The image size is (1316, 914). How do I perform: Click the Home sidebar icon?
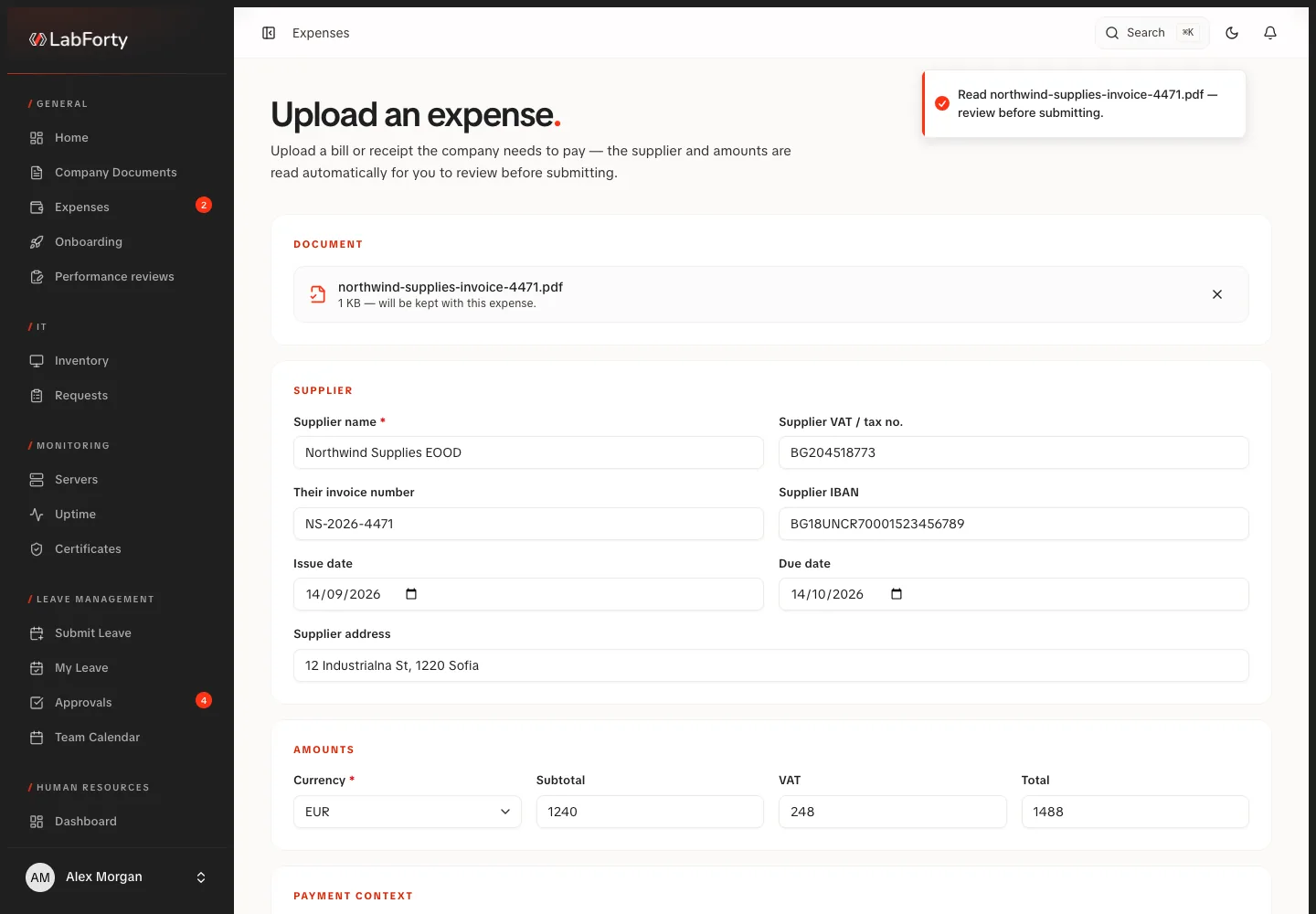point(37,138)
